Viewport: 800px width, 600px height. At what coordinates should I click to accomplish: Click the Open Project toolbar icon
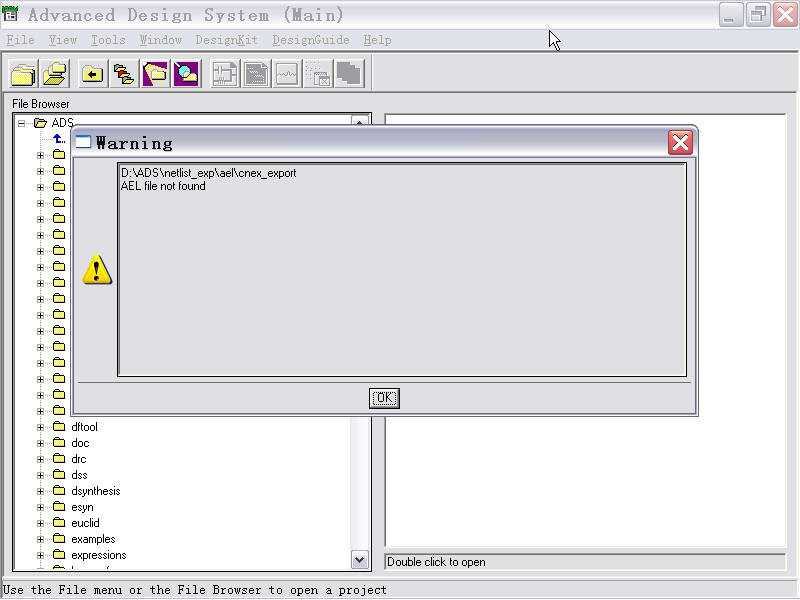click(x=55, y=74)
